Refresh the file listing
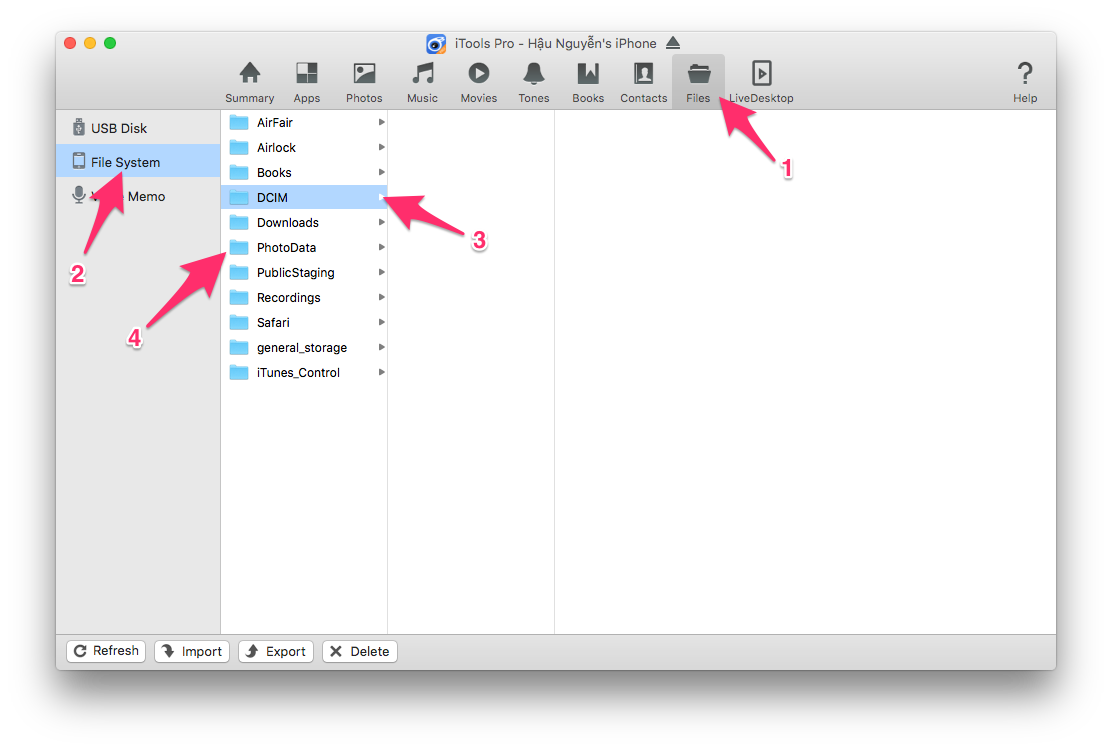 pos(105,651)
